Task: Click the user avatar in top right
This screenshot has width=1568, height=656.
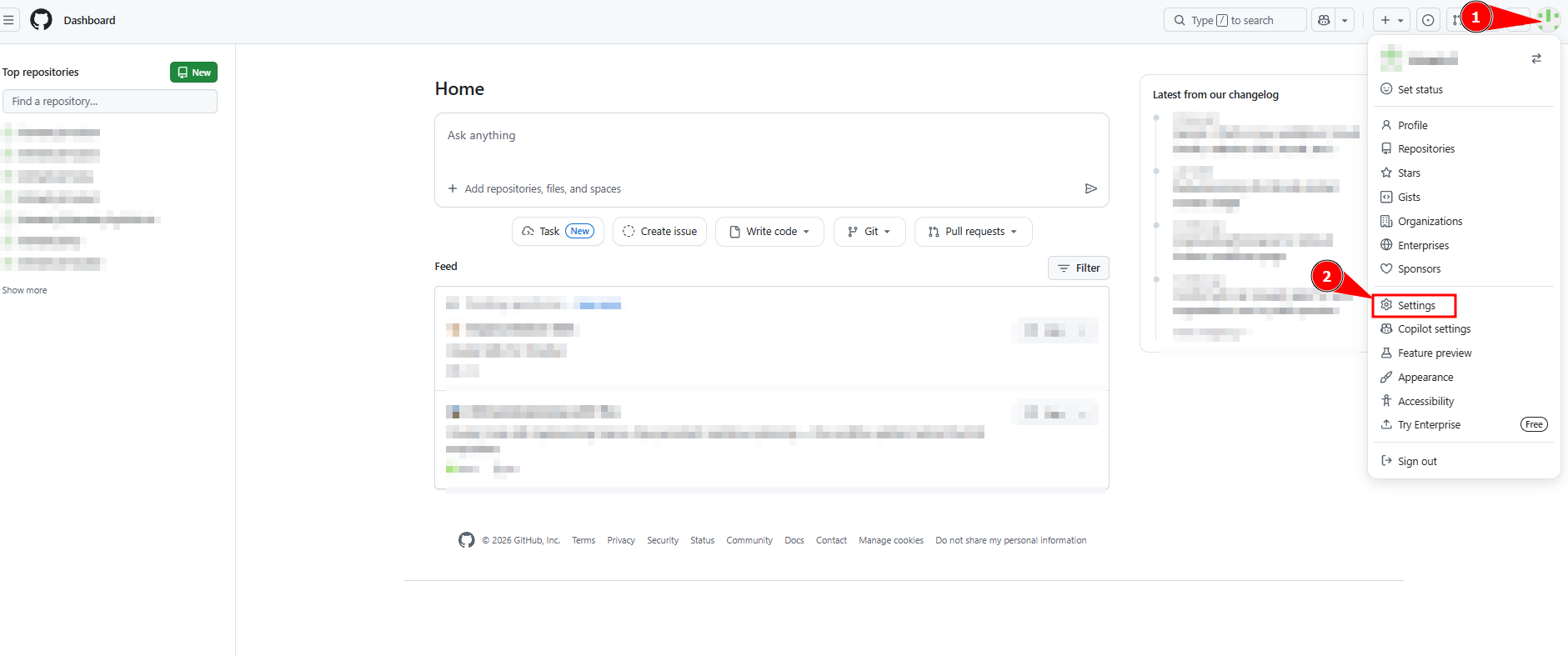Action: (1548, 20)
